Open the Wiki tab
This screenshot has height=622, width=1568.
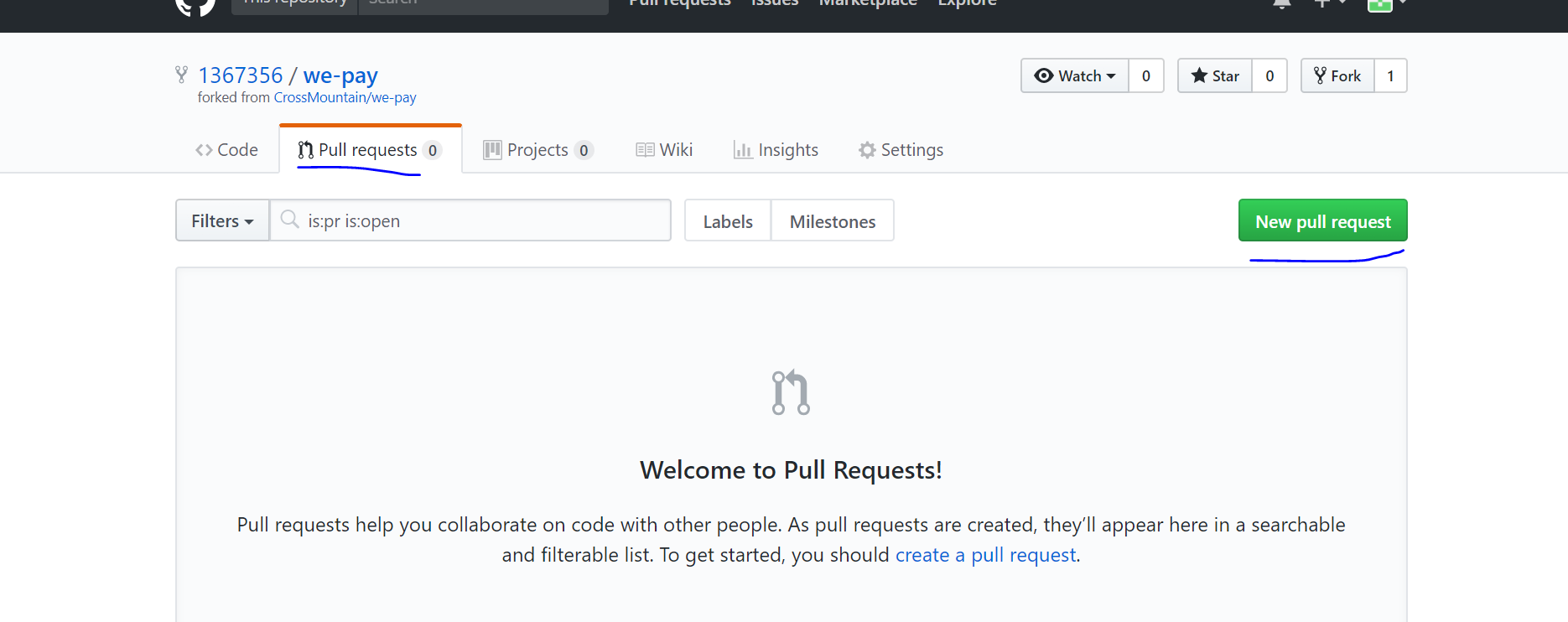(x=664, y=150)
